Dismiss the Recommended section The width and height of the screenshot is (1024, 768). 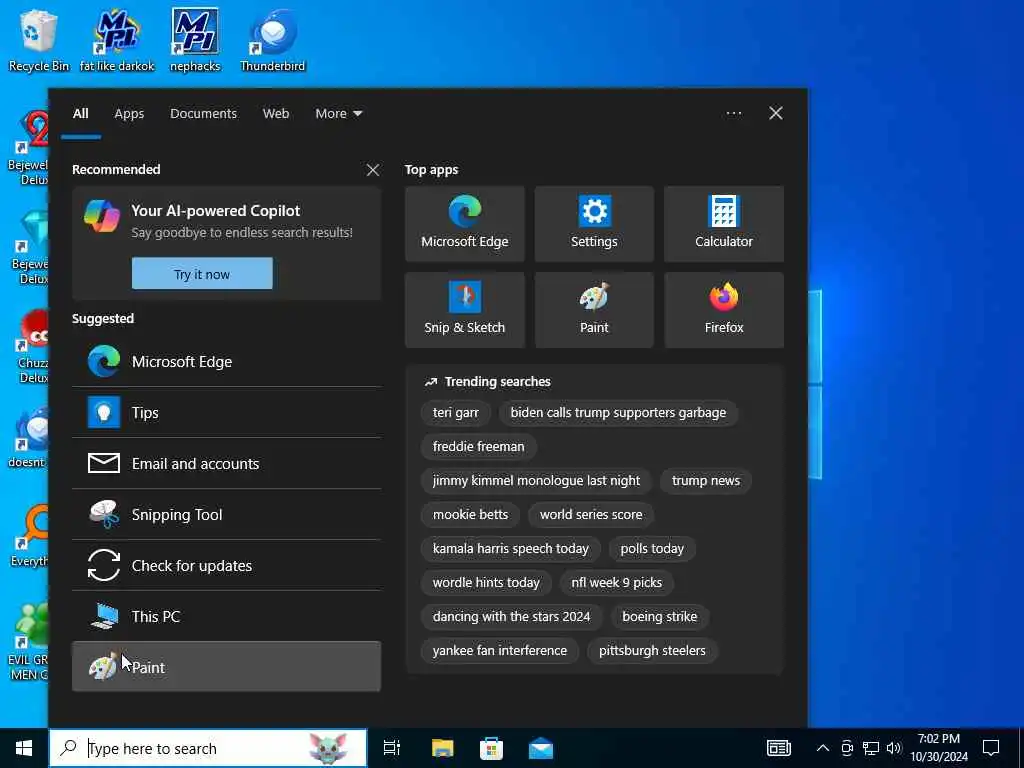pos(372,170)
